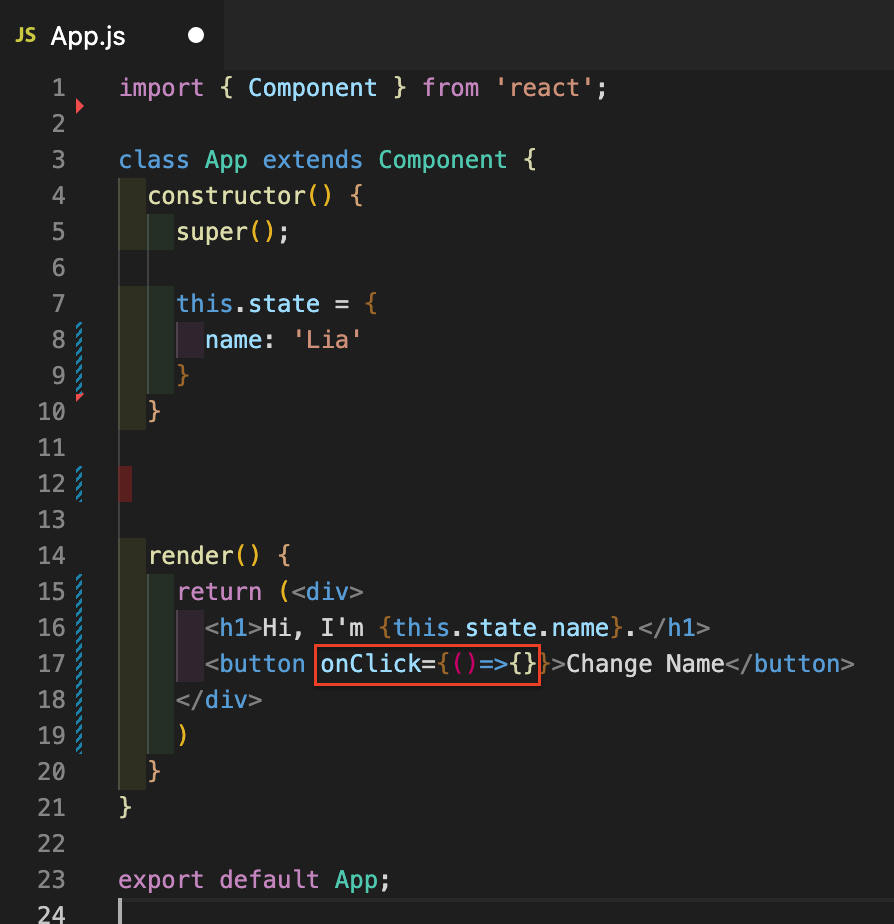Click line number 12 in gutter
This screenshot has height=924, width=894.
[52, 483]
